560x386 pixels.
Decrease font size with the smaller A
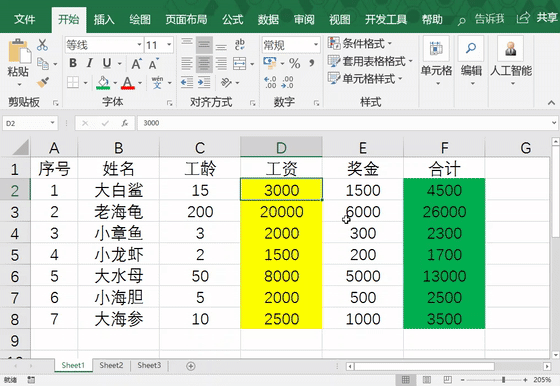pyautogui.click(x=154, y=64)
